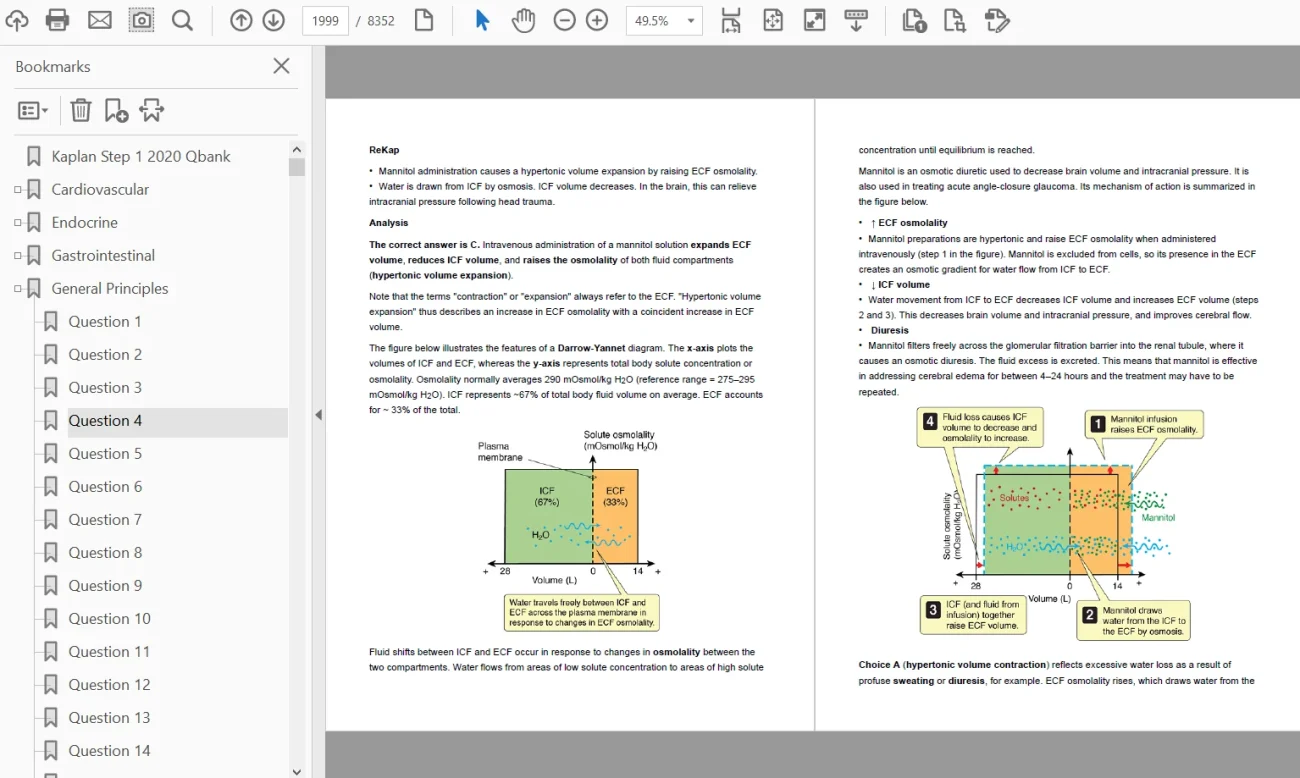Activate the hand pan tool

[524, 20]
